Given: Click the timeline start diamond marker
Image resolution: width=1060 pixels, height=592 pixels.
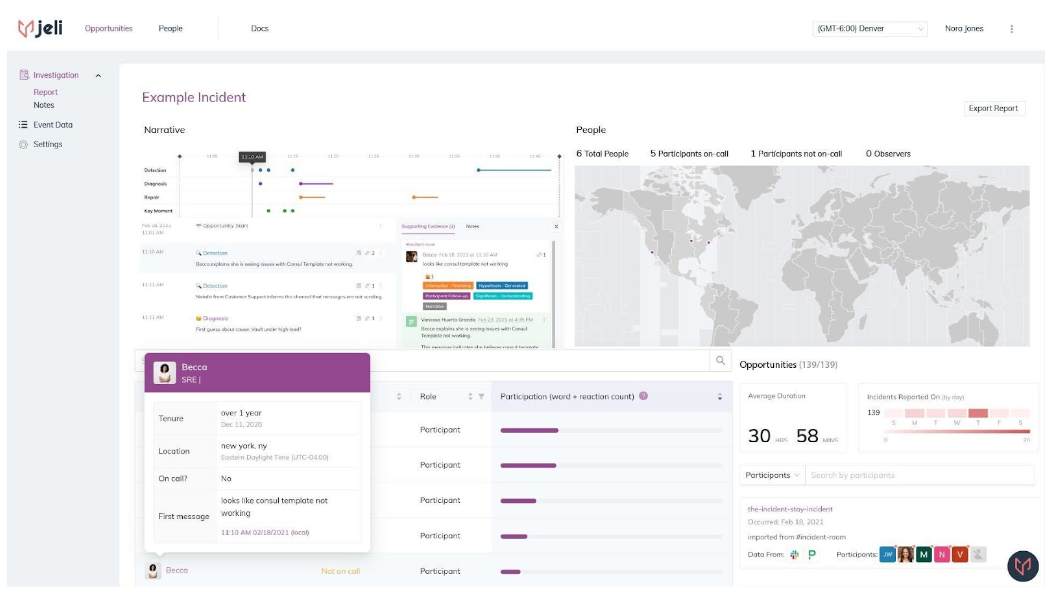Looking at the screenshot, I should point(179,156).
